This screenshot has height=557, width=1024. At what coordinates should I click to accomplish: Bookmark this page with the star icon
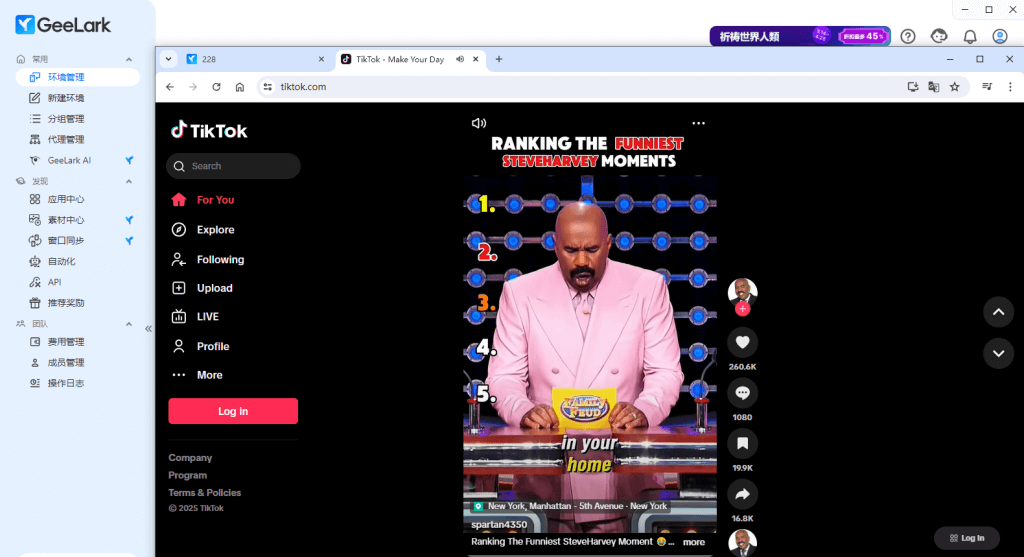(954, 87)
